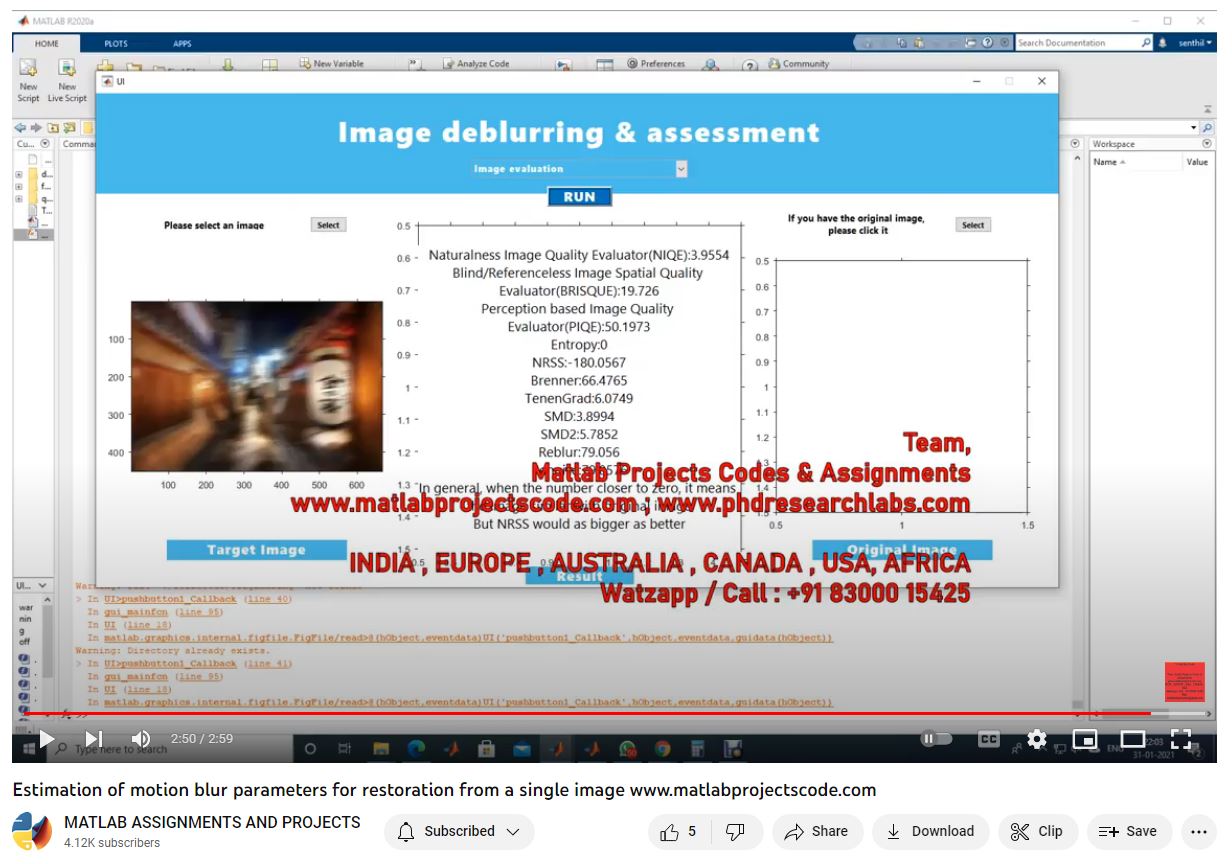Expand the 'q...' folder tree node
This screenshot has width=1232, height=864.
18,199
